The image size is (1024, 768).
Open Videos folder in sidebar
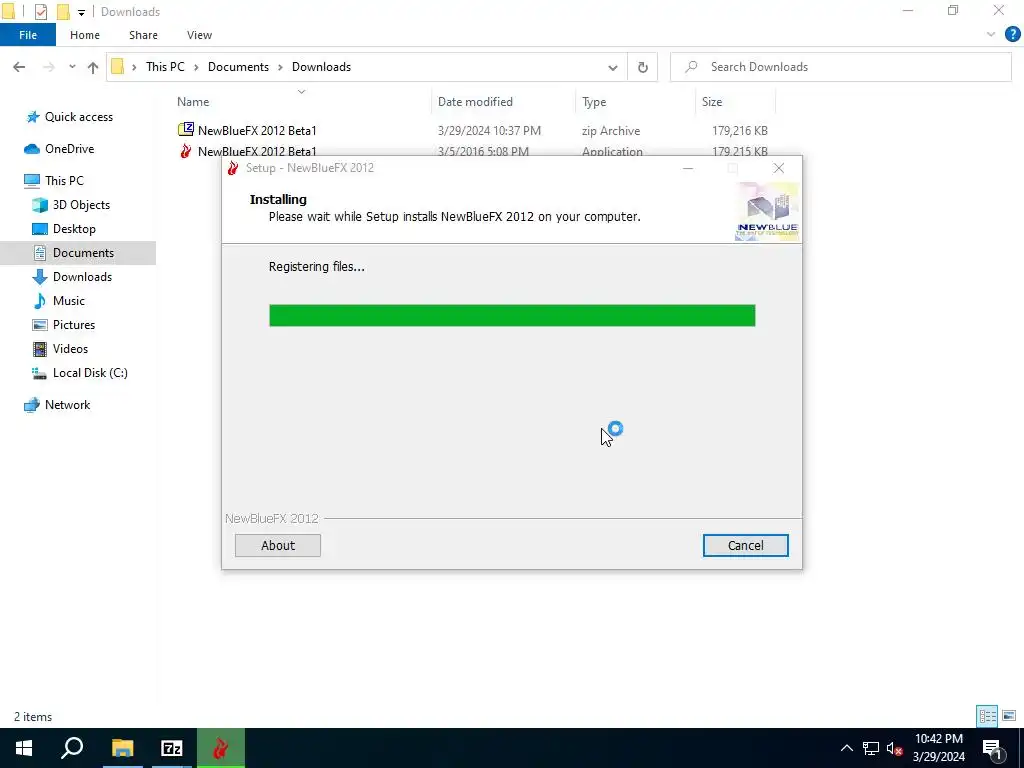click(x=70, y=349)
